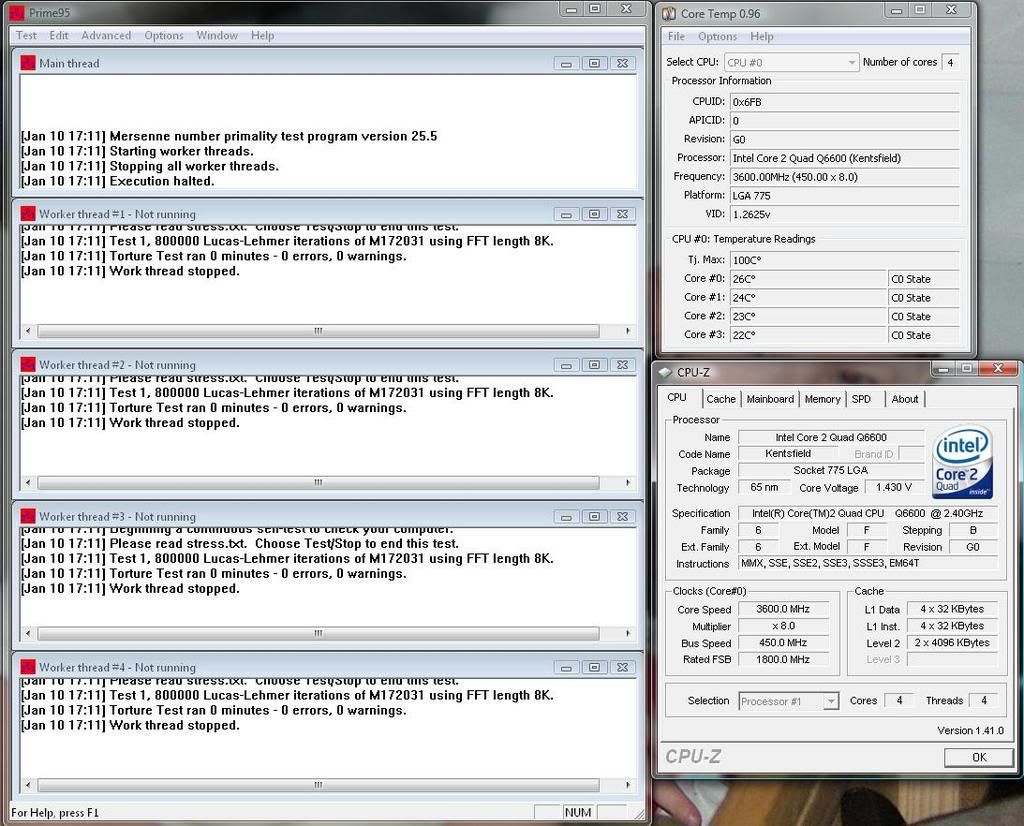The image size is (1024, 826).
Task: Open the Help menu in Core Temp
Action: coord(761,37)
